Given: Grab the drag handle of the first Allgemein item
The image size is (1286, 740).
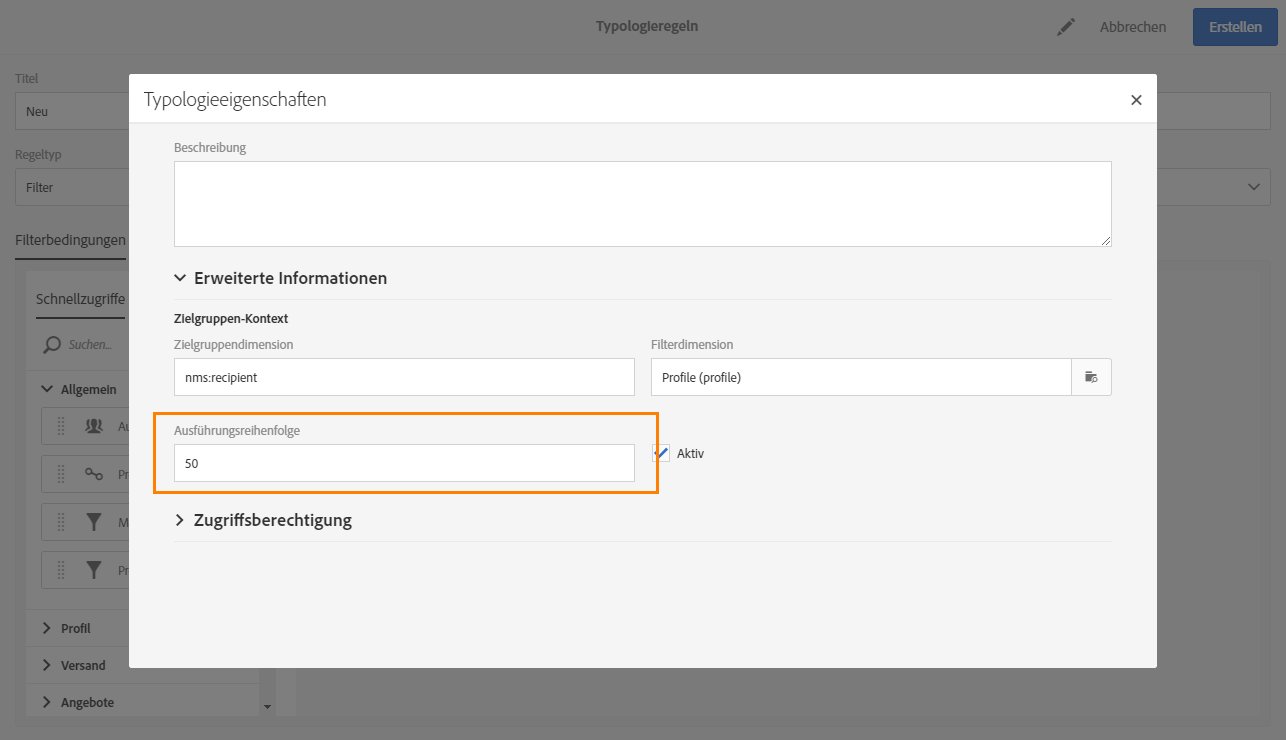Looking at the screenshot, I should point(60,426).
